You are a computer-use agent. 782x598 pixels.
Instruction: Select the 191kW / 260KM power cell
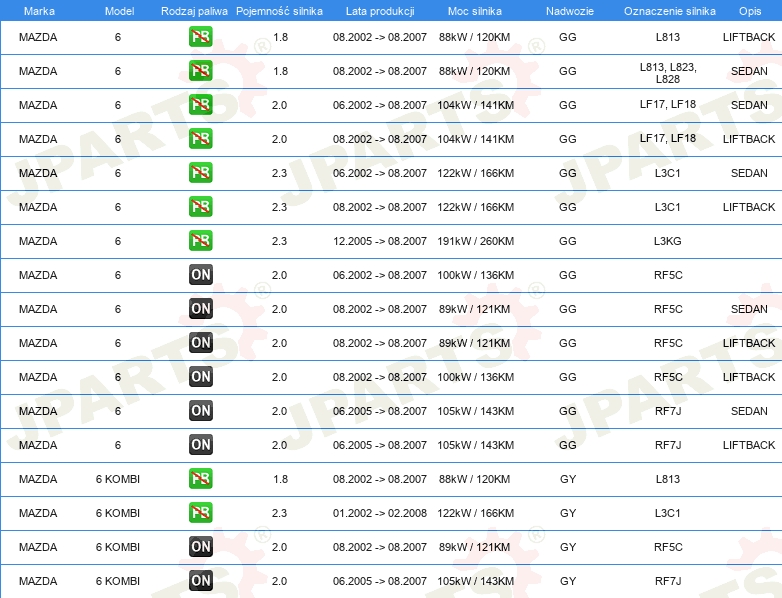coord(475,241)
